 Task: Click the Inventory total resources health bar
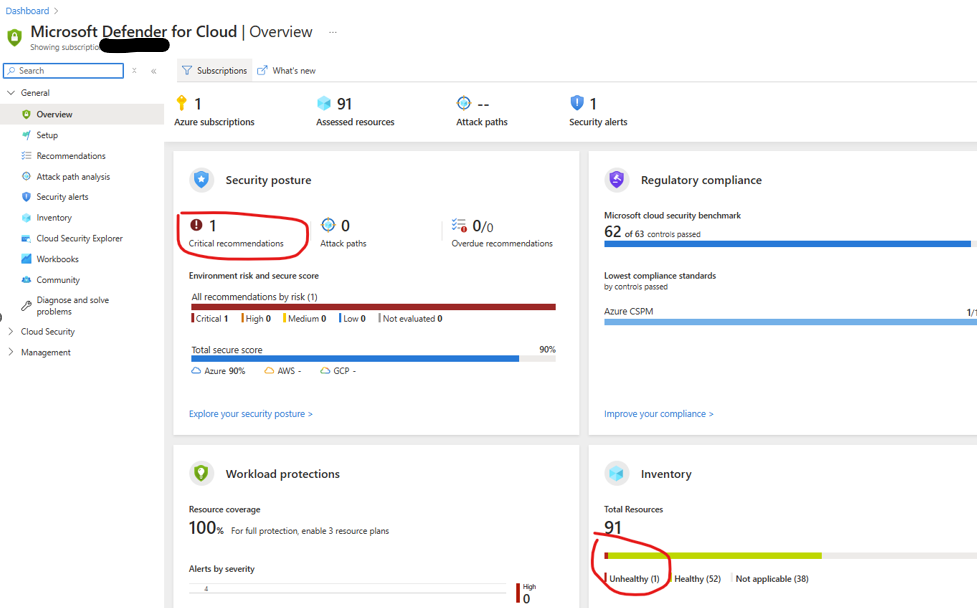pos(790,556)
